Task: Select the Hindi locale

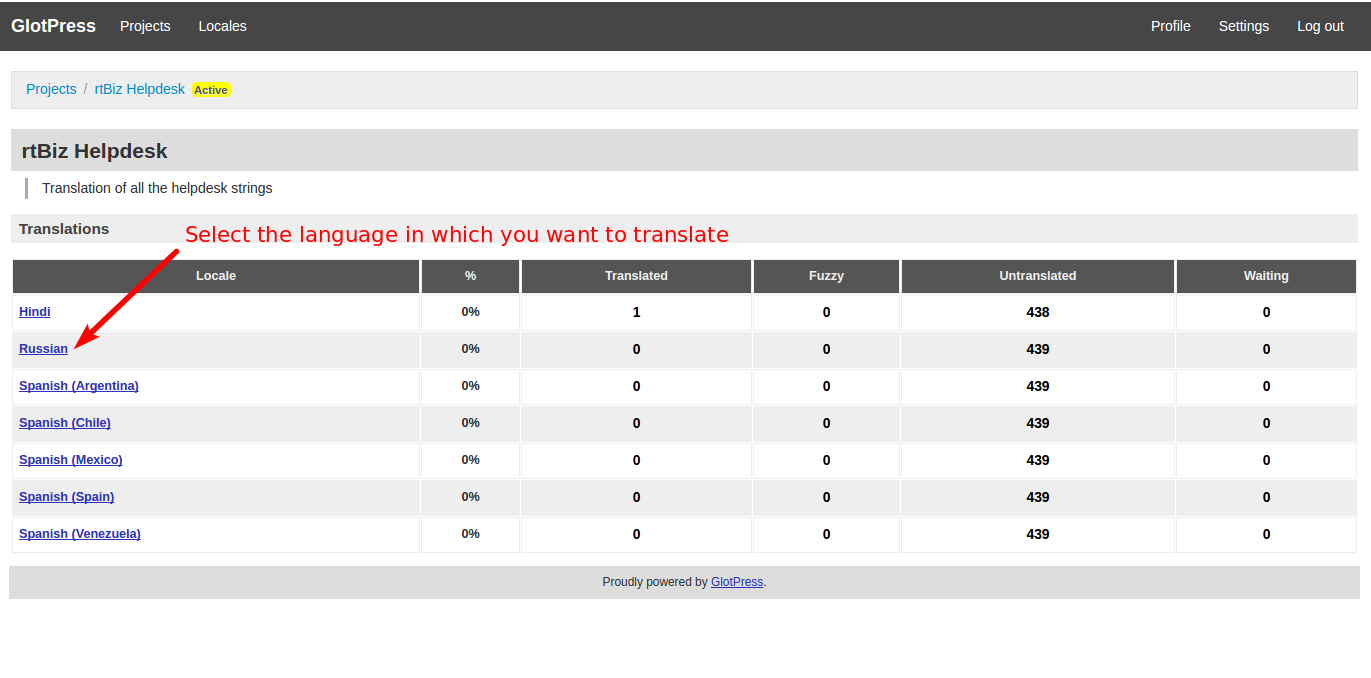Action: tap(35, 312)
